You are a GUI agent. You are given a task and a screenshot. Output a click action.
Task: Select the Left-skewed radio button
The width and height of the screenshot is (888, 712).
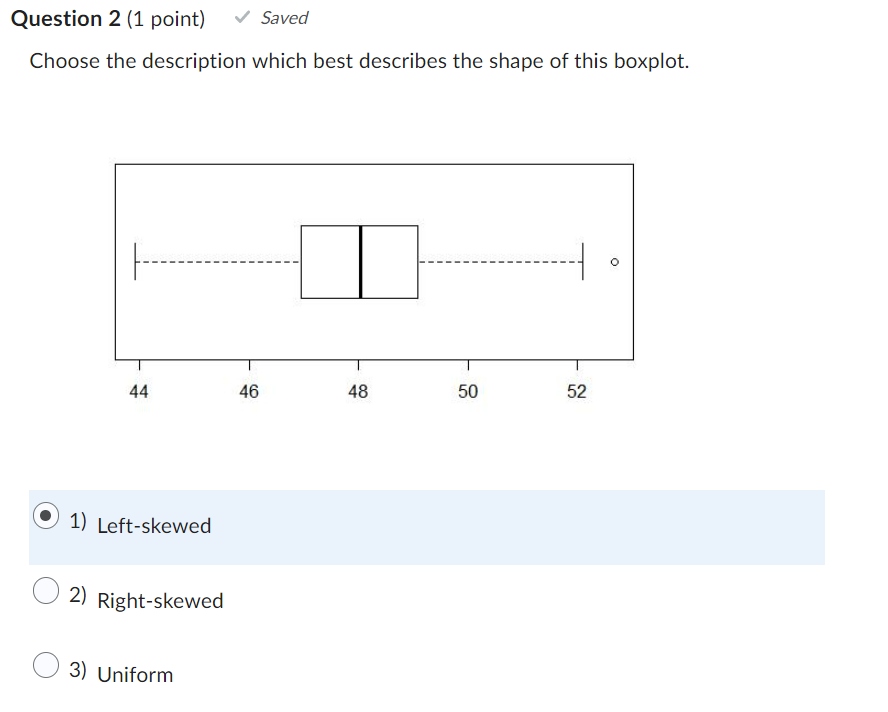45,517
